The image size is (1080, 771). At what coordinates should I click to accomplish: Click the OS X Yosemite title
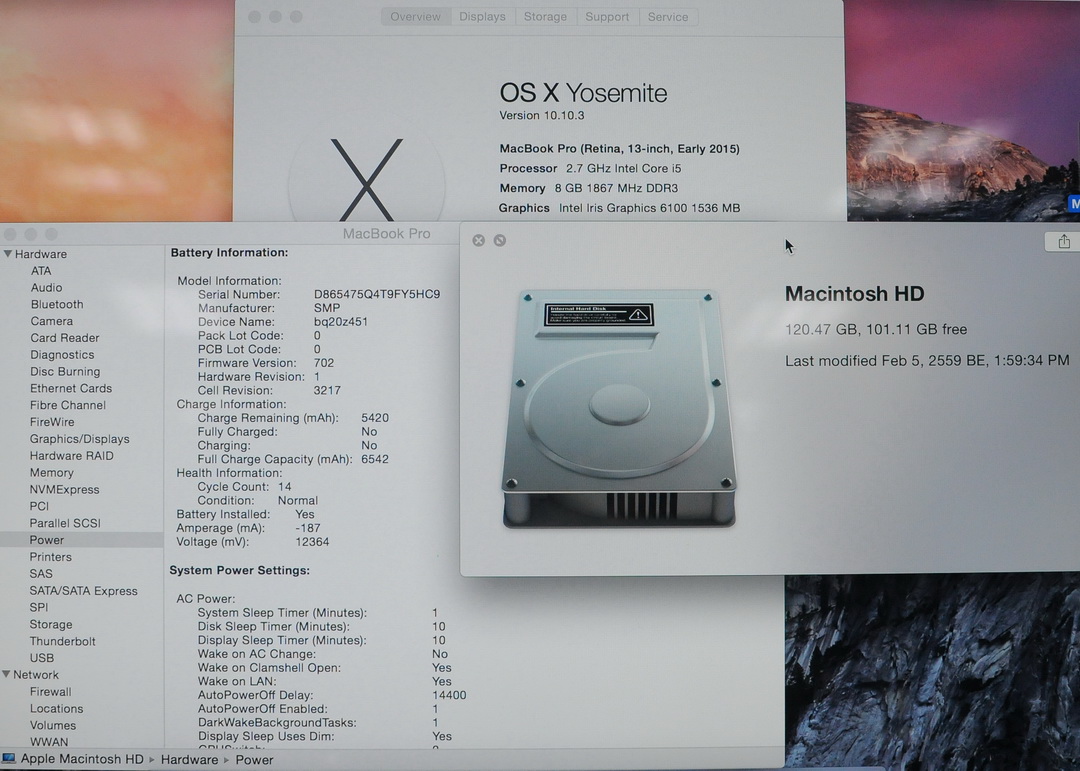tap(583, 93)
